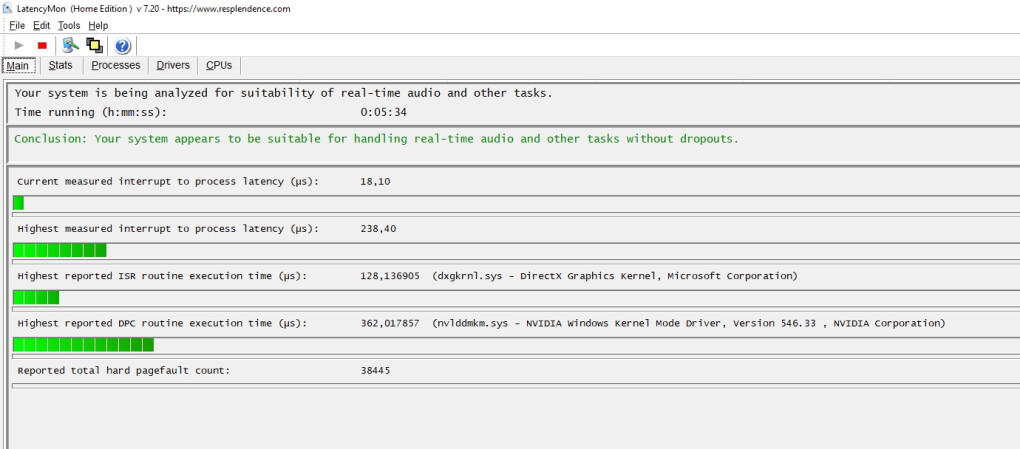Select the Main tab

[18, 66]
